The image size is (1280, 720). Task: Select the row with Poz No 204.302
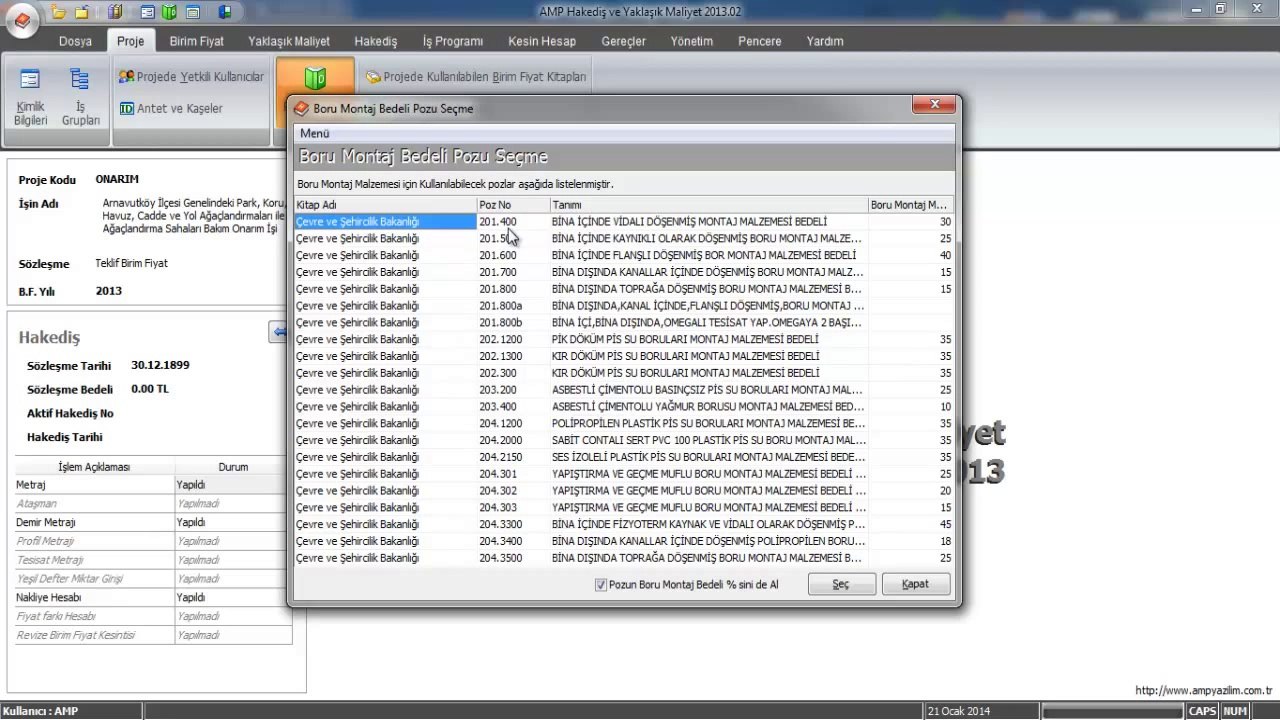(x=624, y=490)
